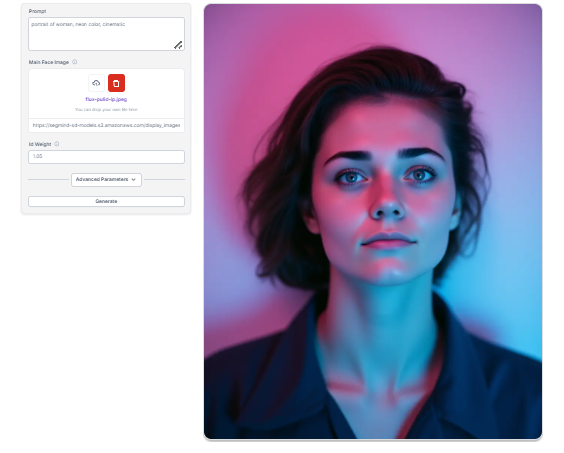Click the generated neon portrait image

(x=373, y=221)
